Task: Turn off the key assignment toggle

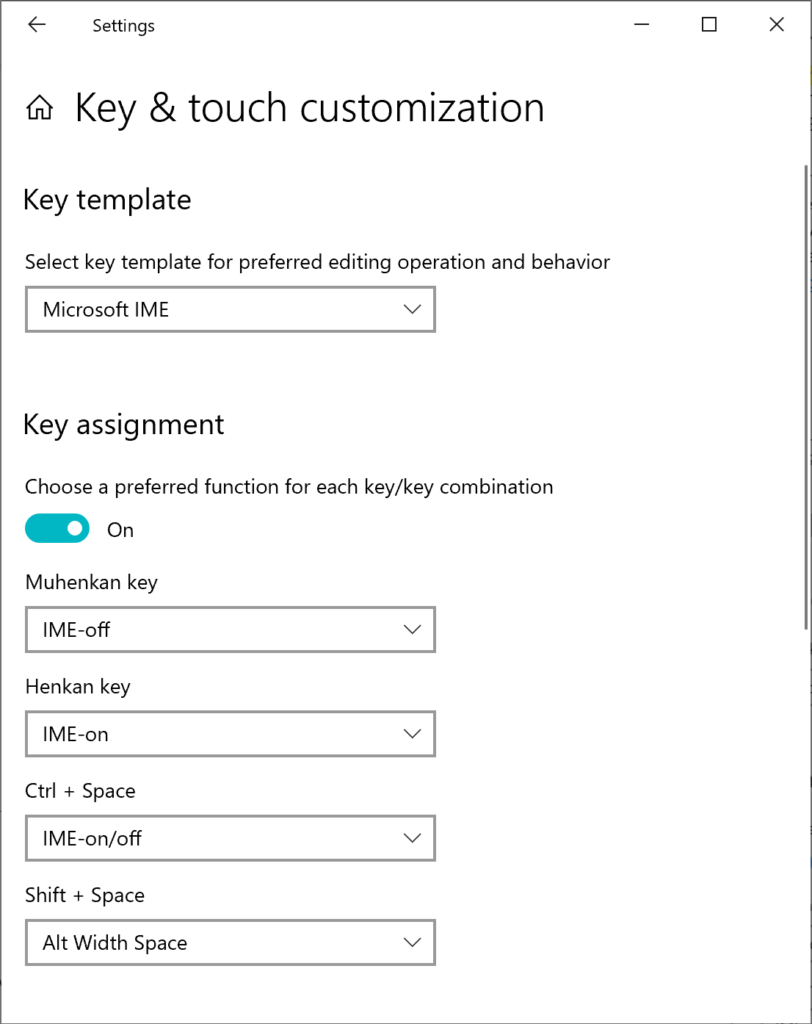Action: click(57, 529)
